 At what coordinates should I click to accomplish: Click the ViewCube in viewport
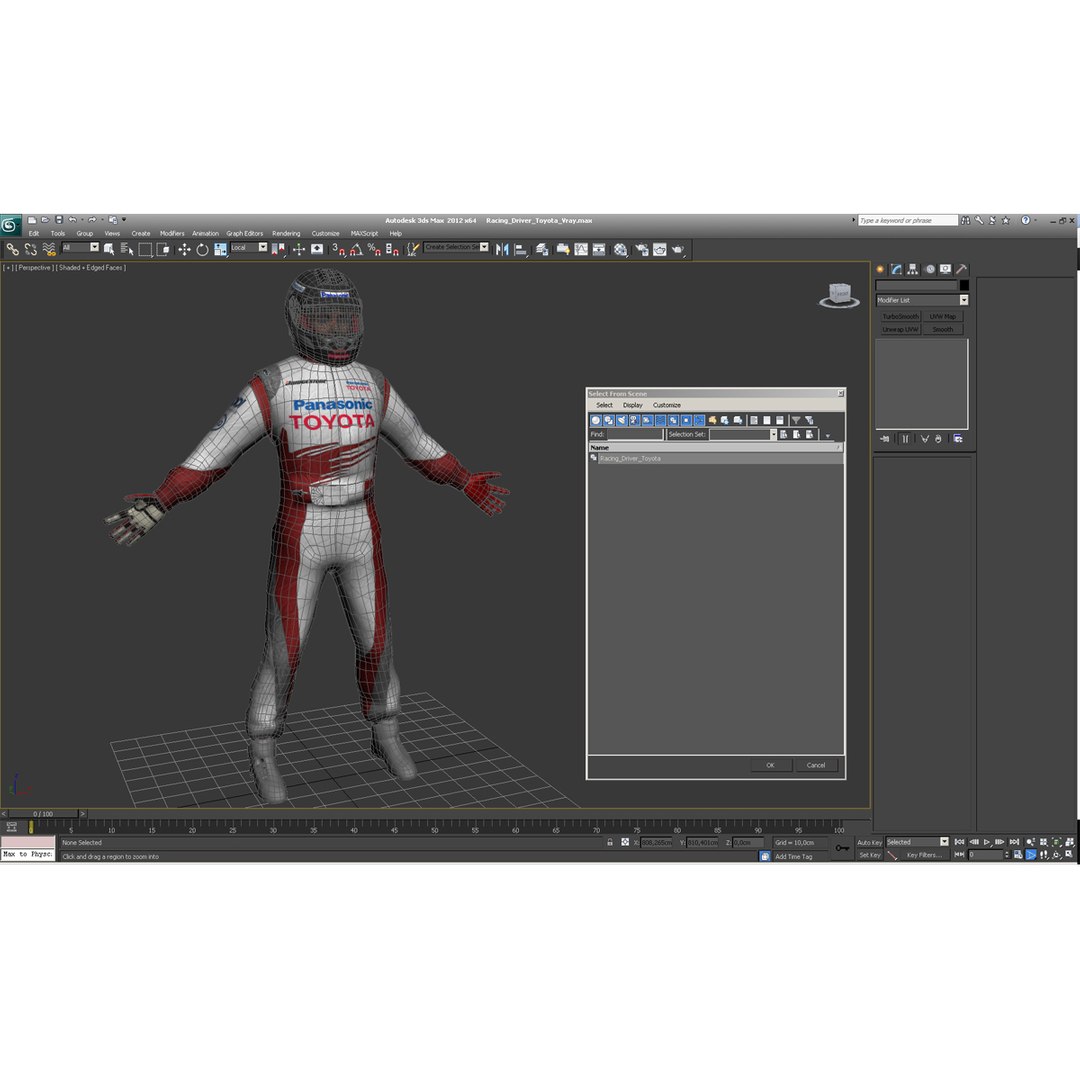pos(839,295)
